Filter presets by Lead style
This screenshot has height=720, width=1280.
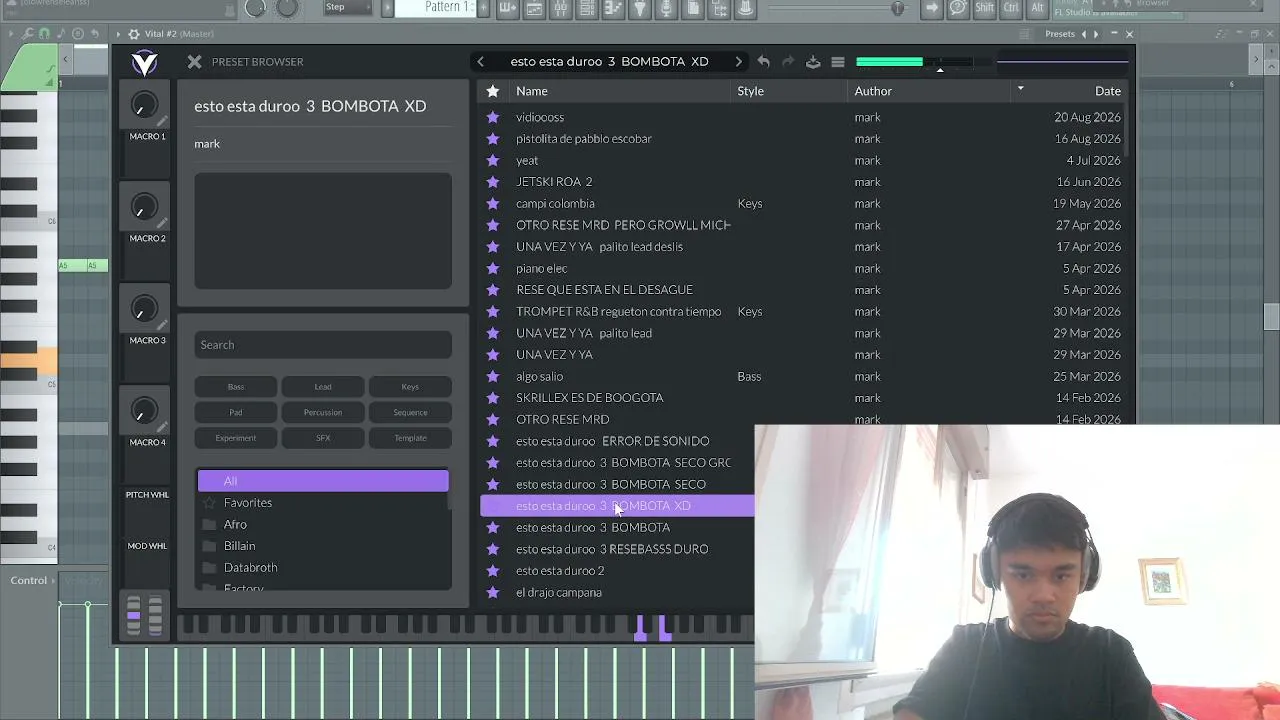pos(323,387)
